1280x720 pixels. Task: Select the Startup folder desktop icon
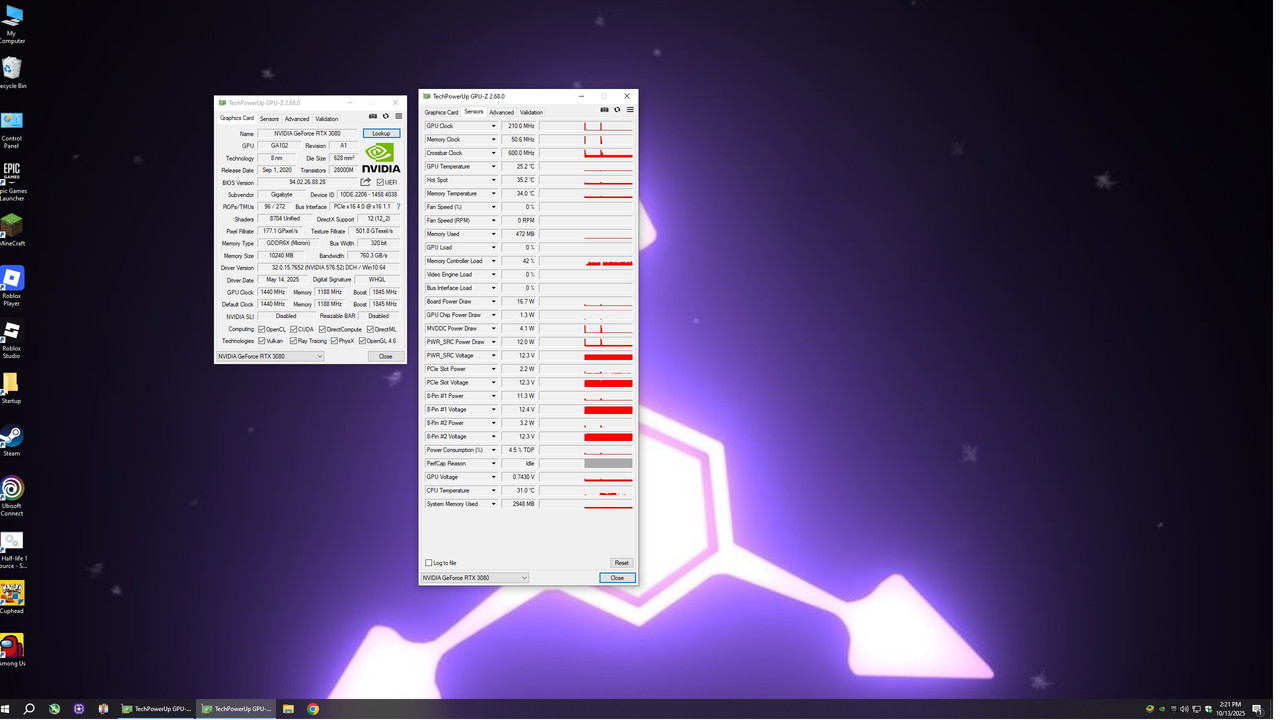[12, 388]
